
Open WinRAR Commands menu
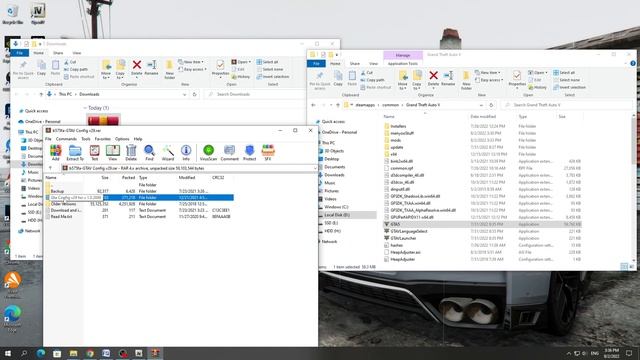[x=66, y=139]
